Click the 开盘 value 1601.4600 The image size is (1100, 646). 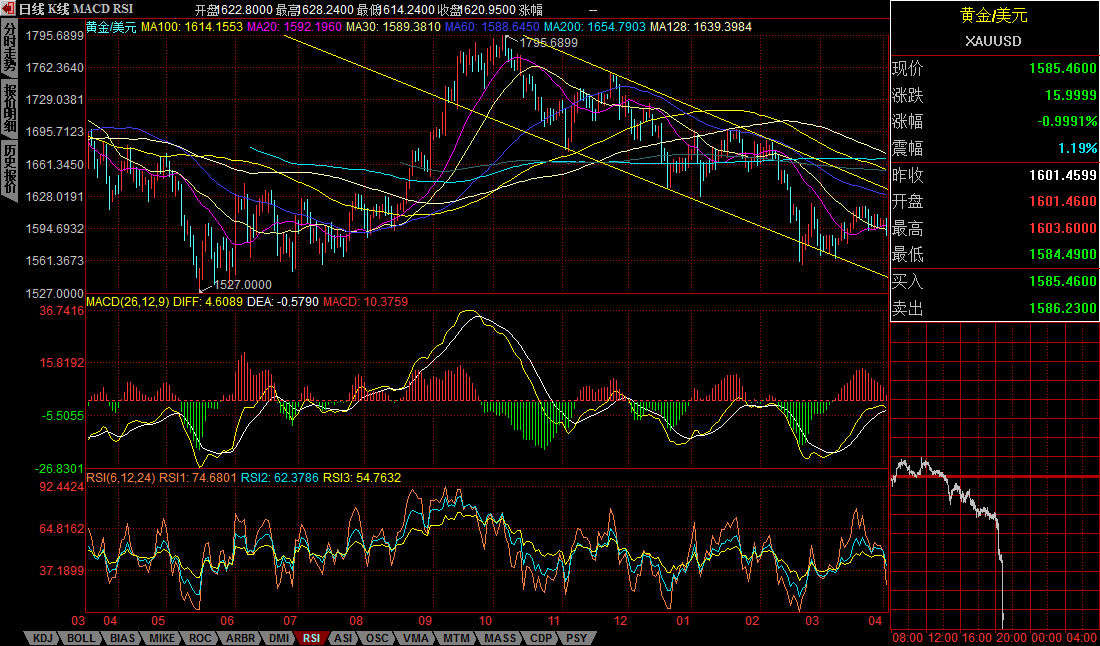click(x=1063, y=201)
